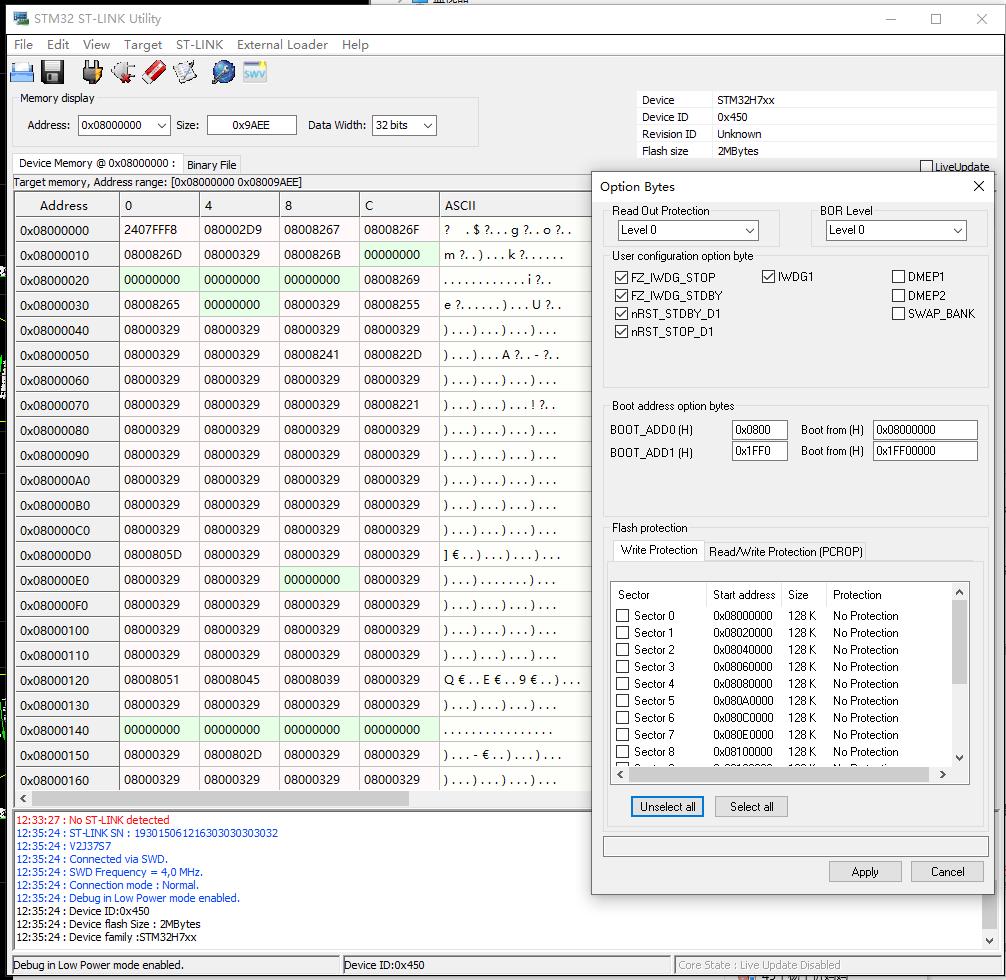
Task: Uncheck the nRST_STDBY_D1 option
Action: point(621,313)
